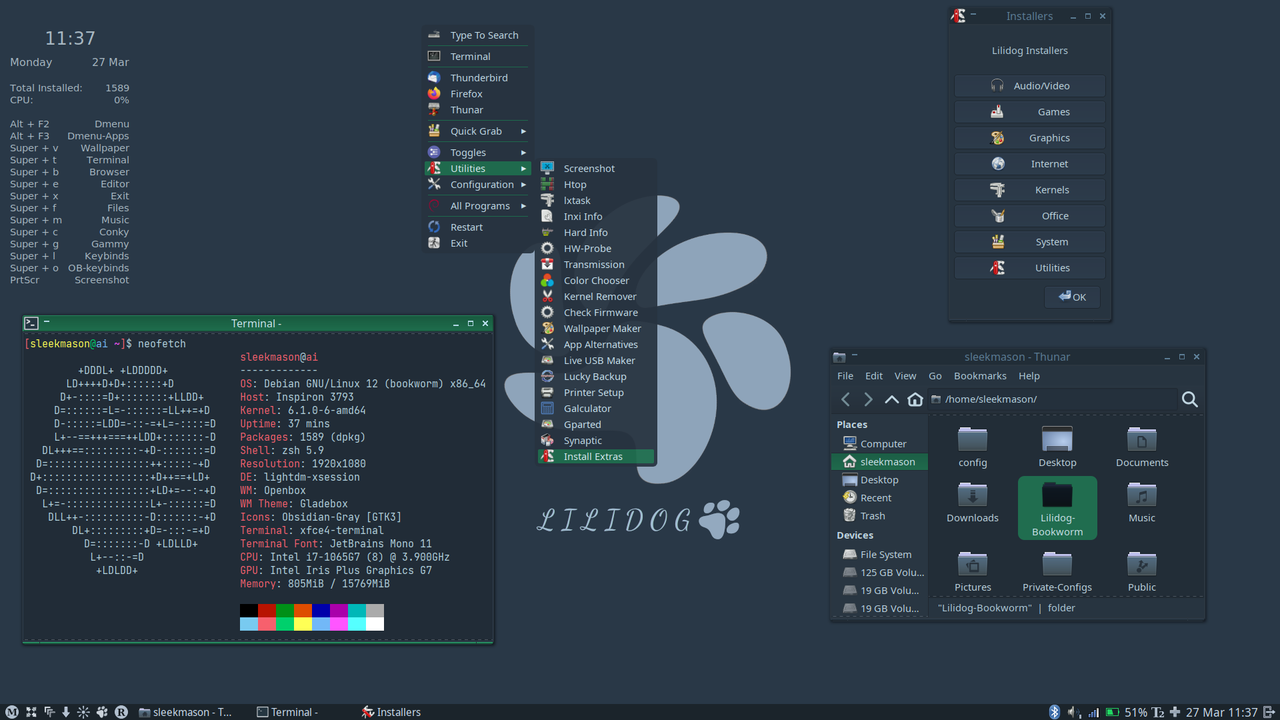1280x720 pixels.
Task: Open System installers button
Action: (1029, 241)
